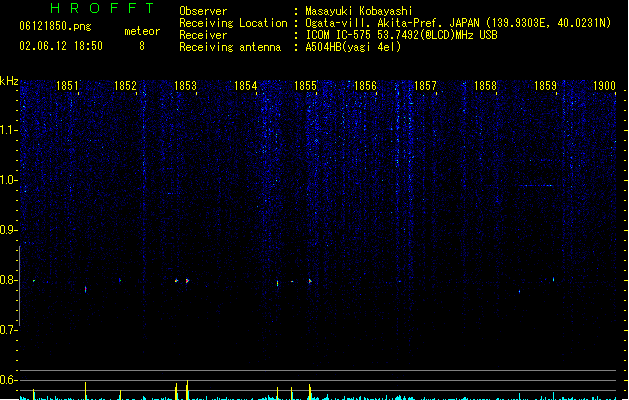Click the 1858 time marker
The image size is (629, 400).
click(485, 86)
